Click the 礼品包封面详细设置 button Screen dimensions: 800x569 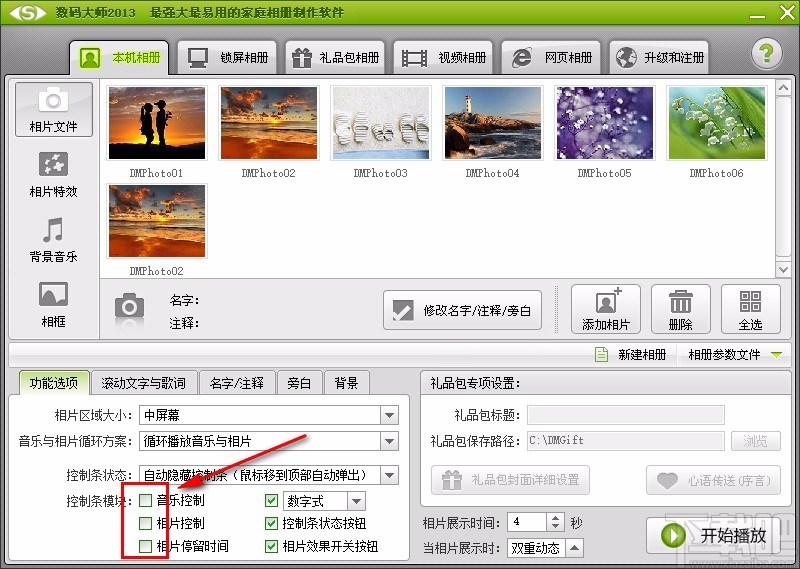(510, 480)
